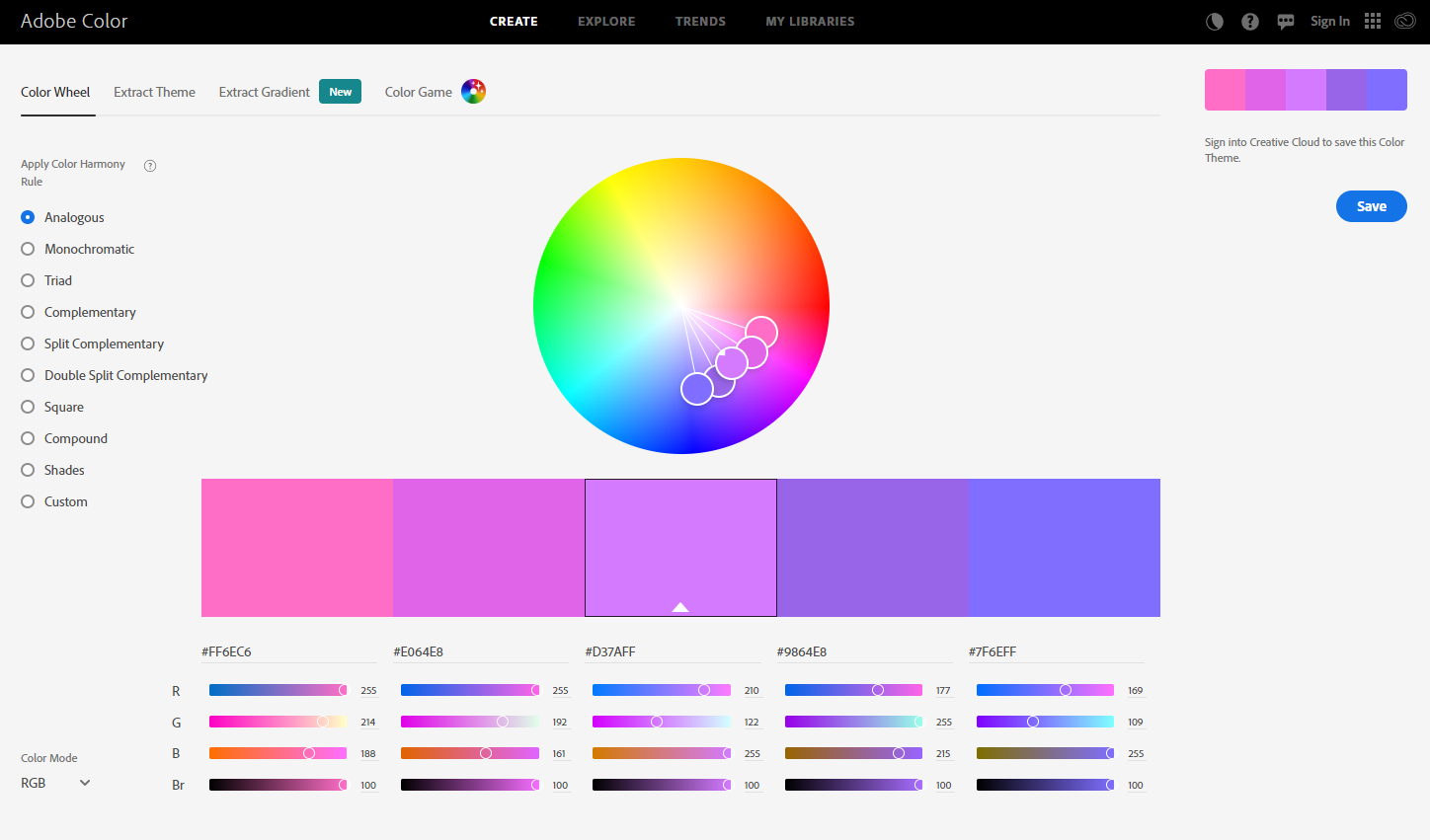Switch to the Extract Theme tab
Viewport: 1430px width, 840px height.
click(154, 91)
